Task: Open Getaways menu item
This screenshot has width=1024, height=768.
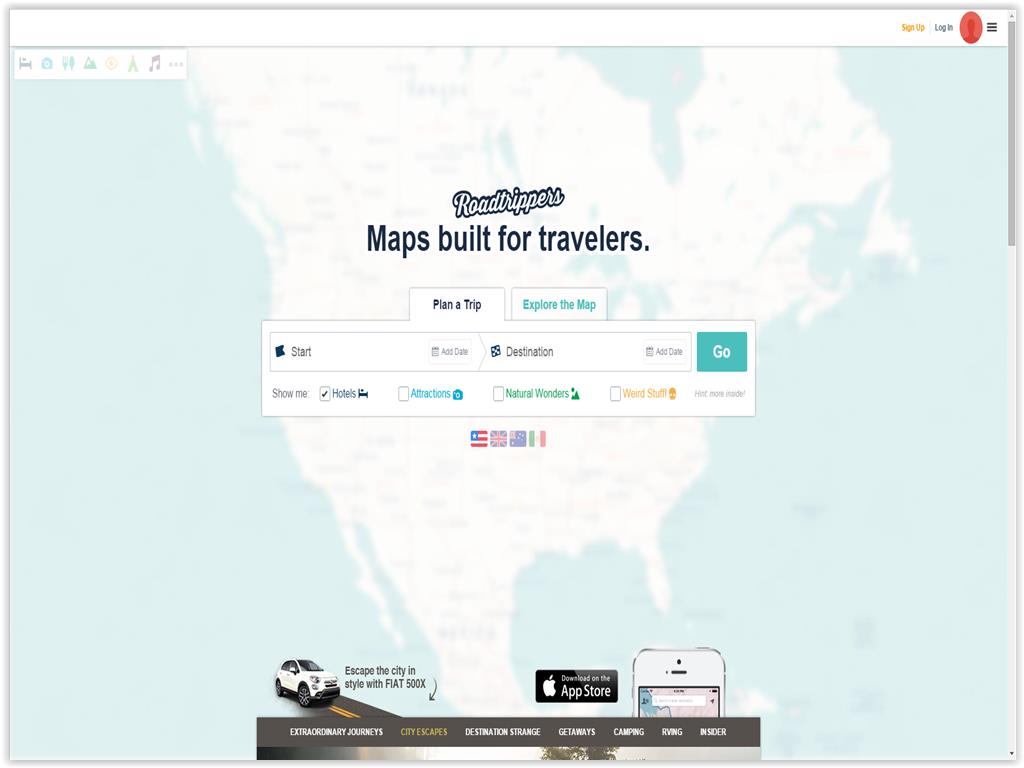Action: pos(577,732)
